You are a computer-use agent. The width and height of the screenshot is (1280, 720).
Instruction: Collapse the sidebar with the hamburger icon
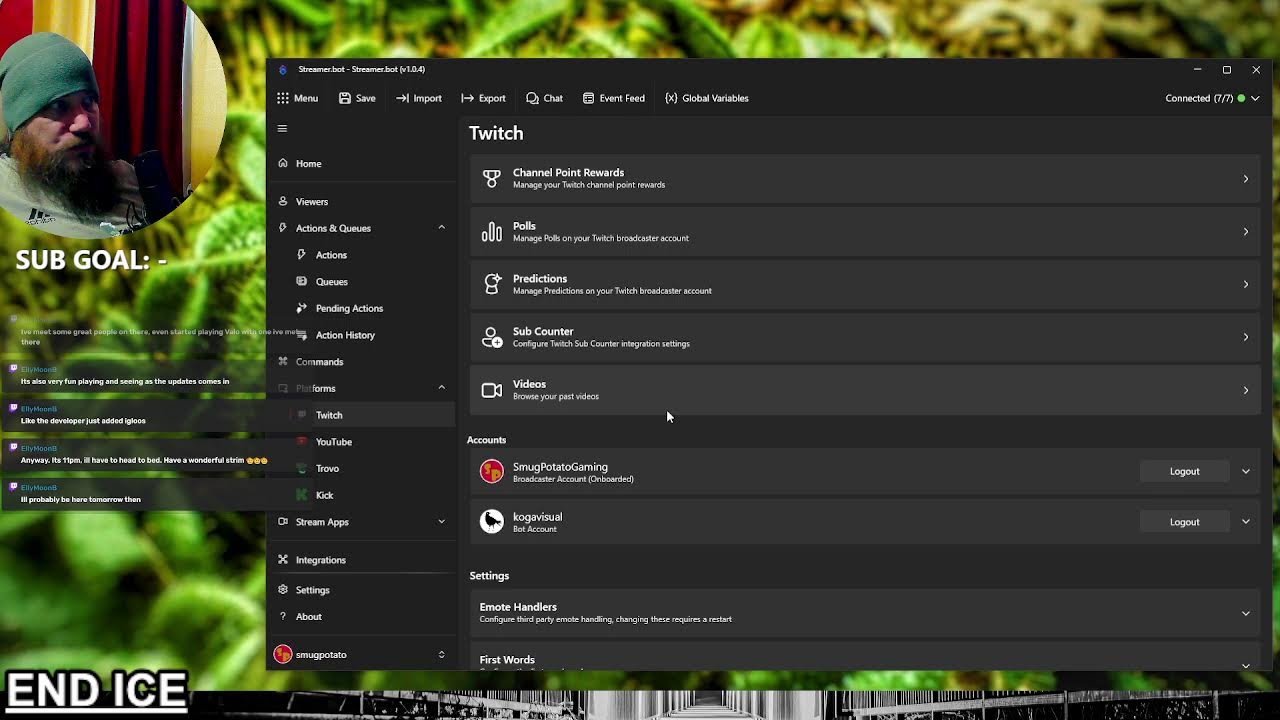pos(282,128)
